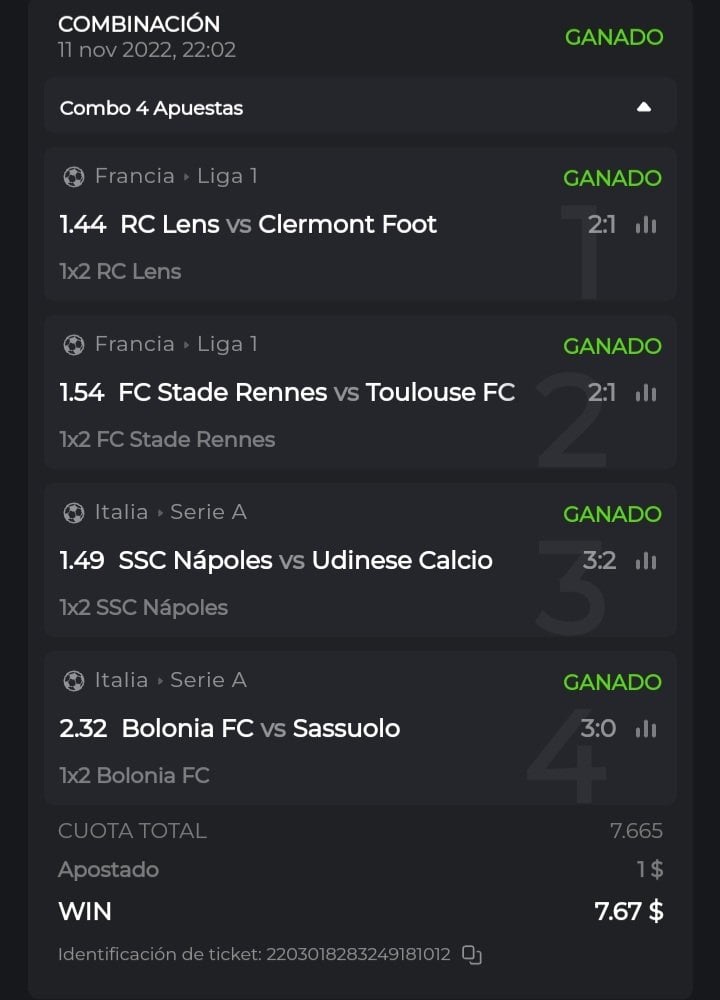720x1000 pixels.
Task: Click soccer ball icon beside first Francia Liga 1
Action: click(74, 177)
